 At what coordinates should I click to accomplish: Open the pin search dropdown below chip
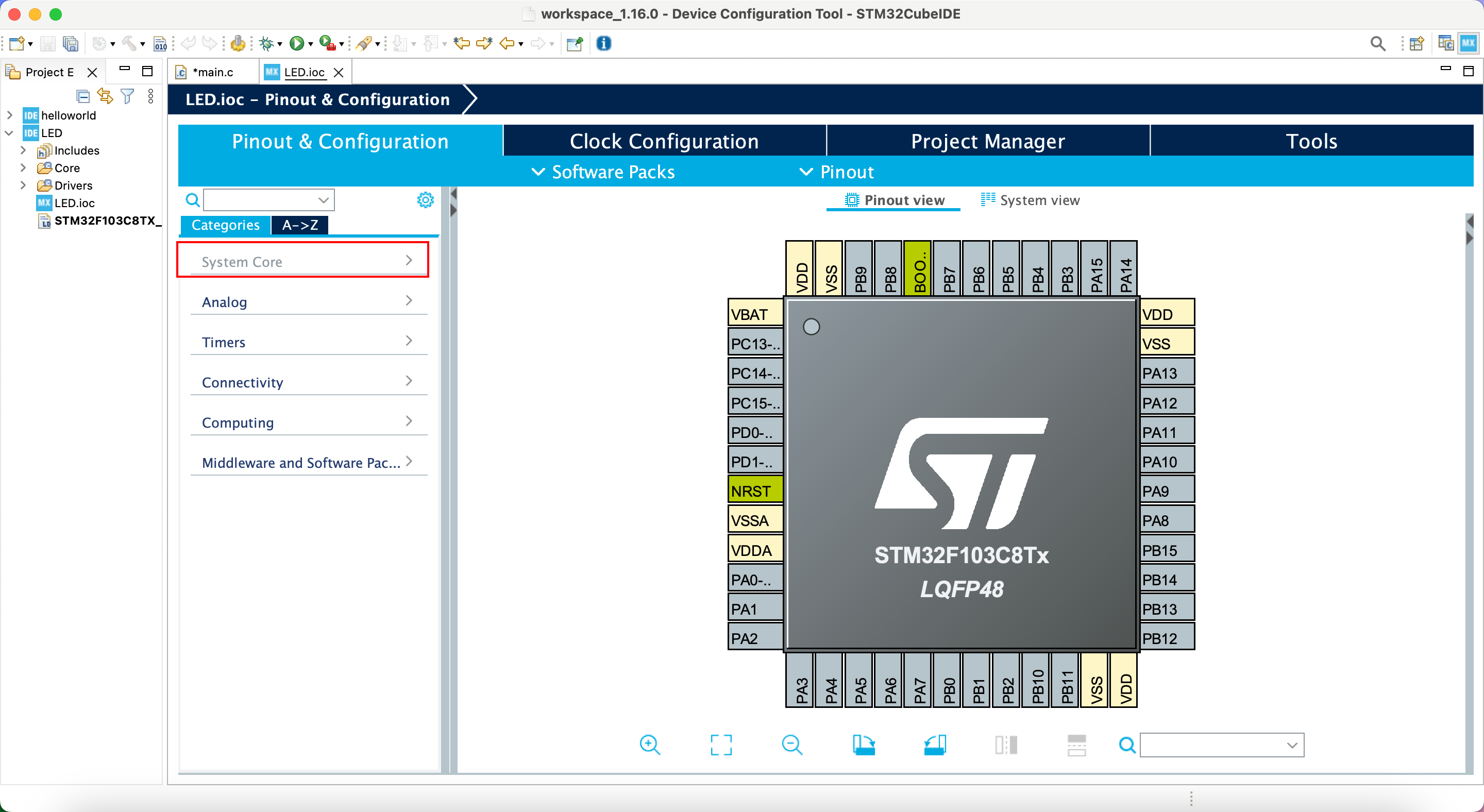point(1292,745)
